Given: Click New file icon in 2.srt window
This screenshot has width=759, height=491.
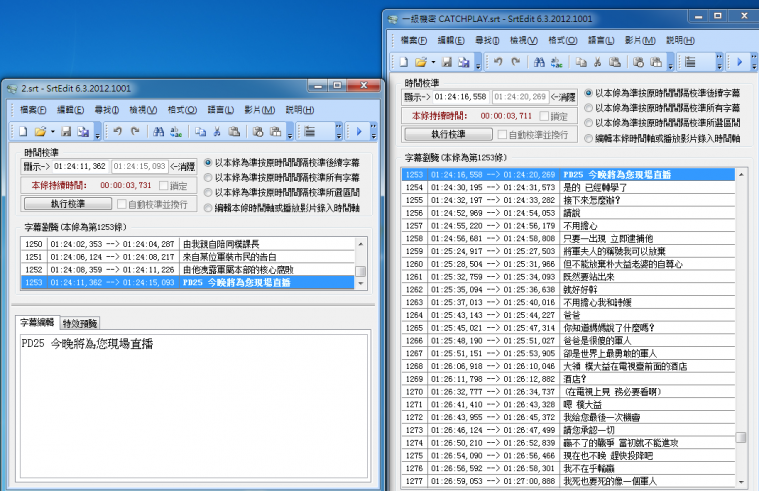Looking at the screenshot, I should coord(23,131).
